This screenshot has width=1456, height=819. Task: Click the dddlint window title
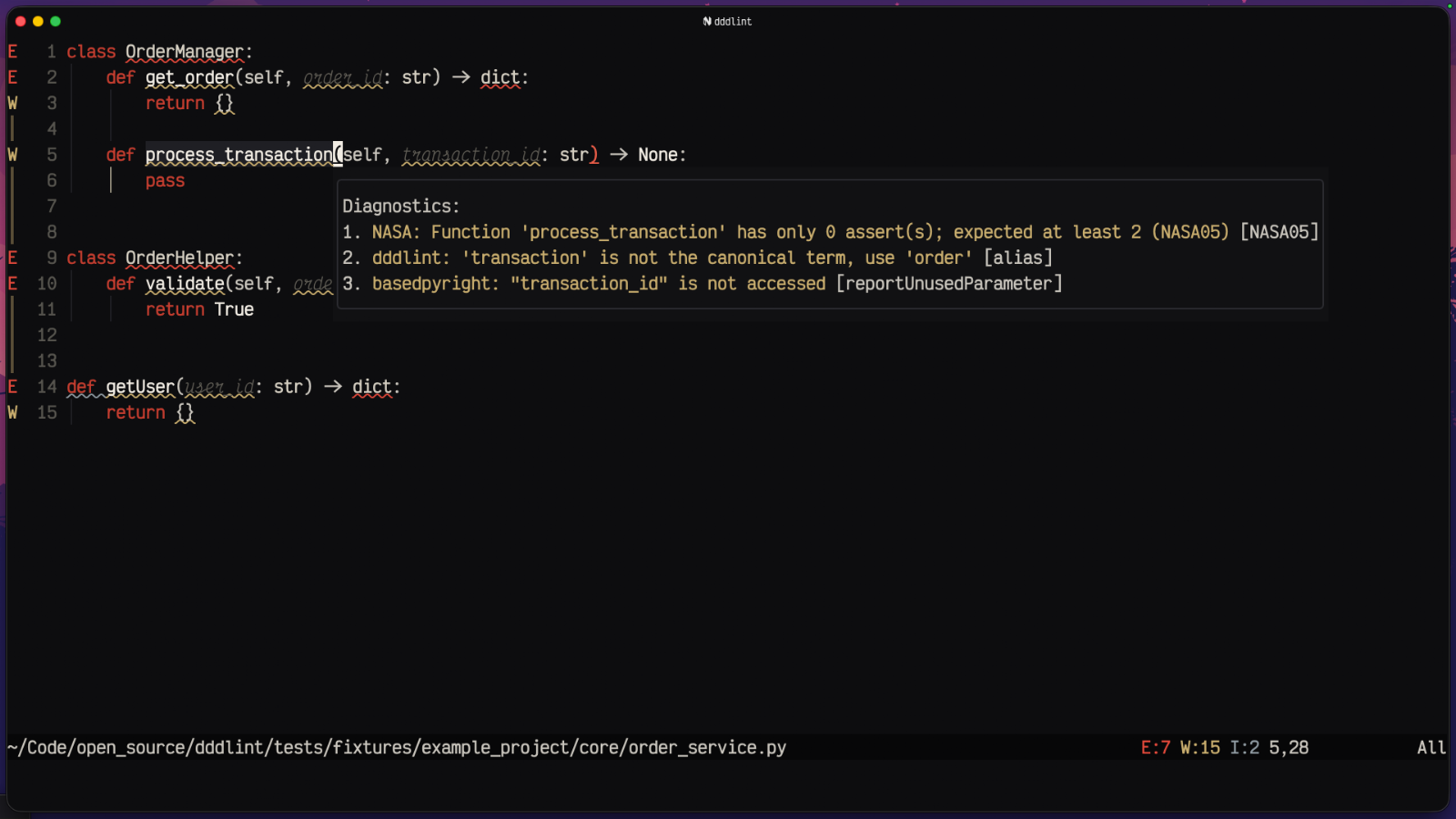(733, 21)
